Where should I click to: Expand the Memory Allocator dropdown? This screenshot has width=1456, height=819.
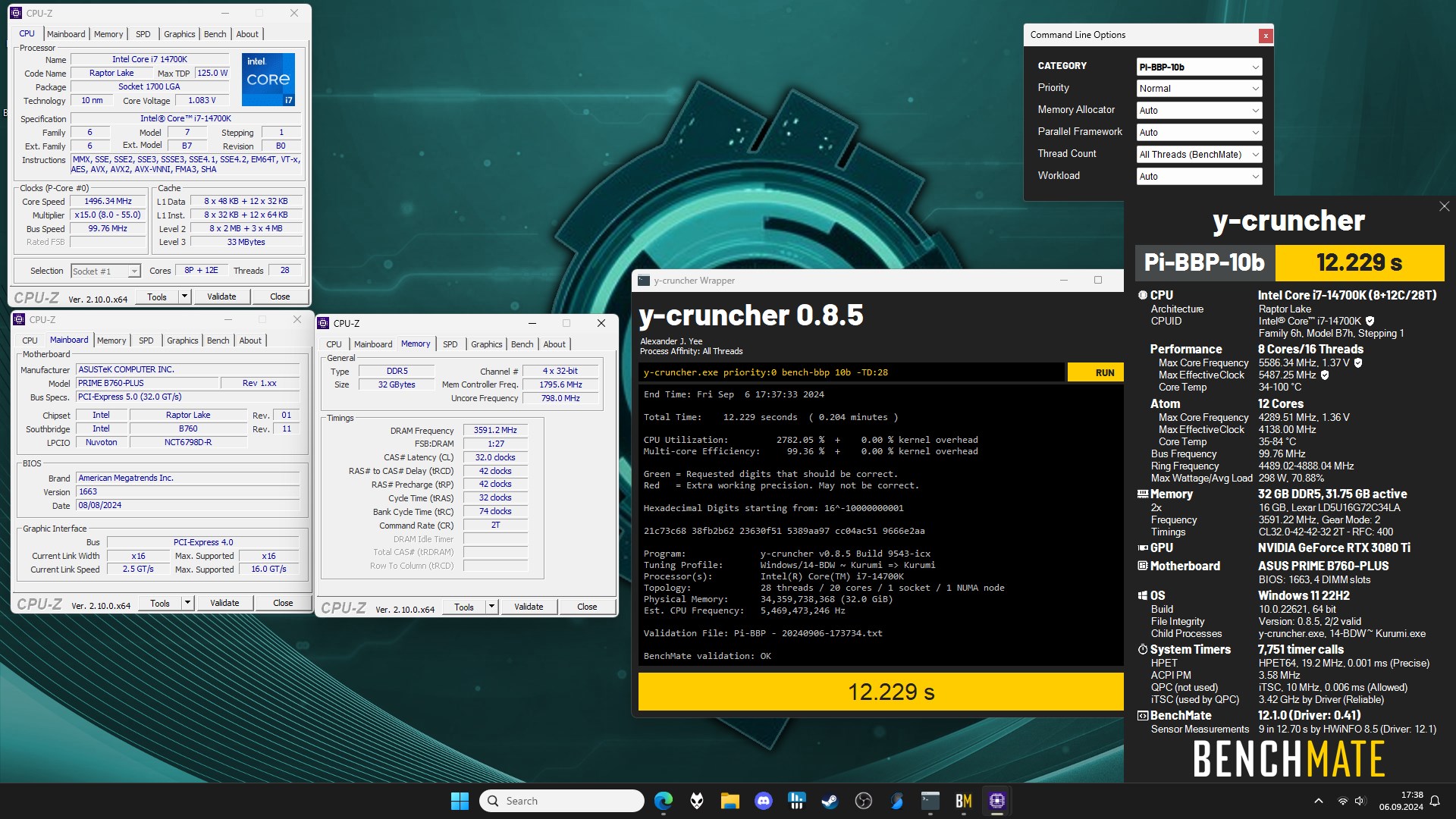coord(1199,111)
